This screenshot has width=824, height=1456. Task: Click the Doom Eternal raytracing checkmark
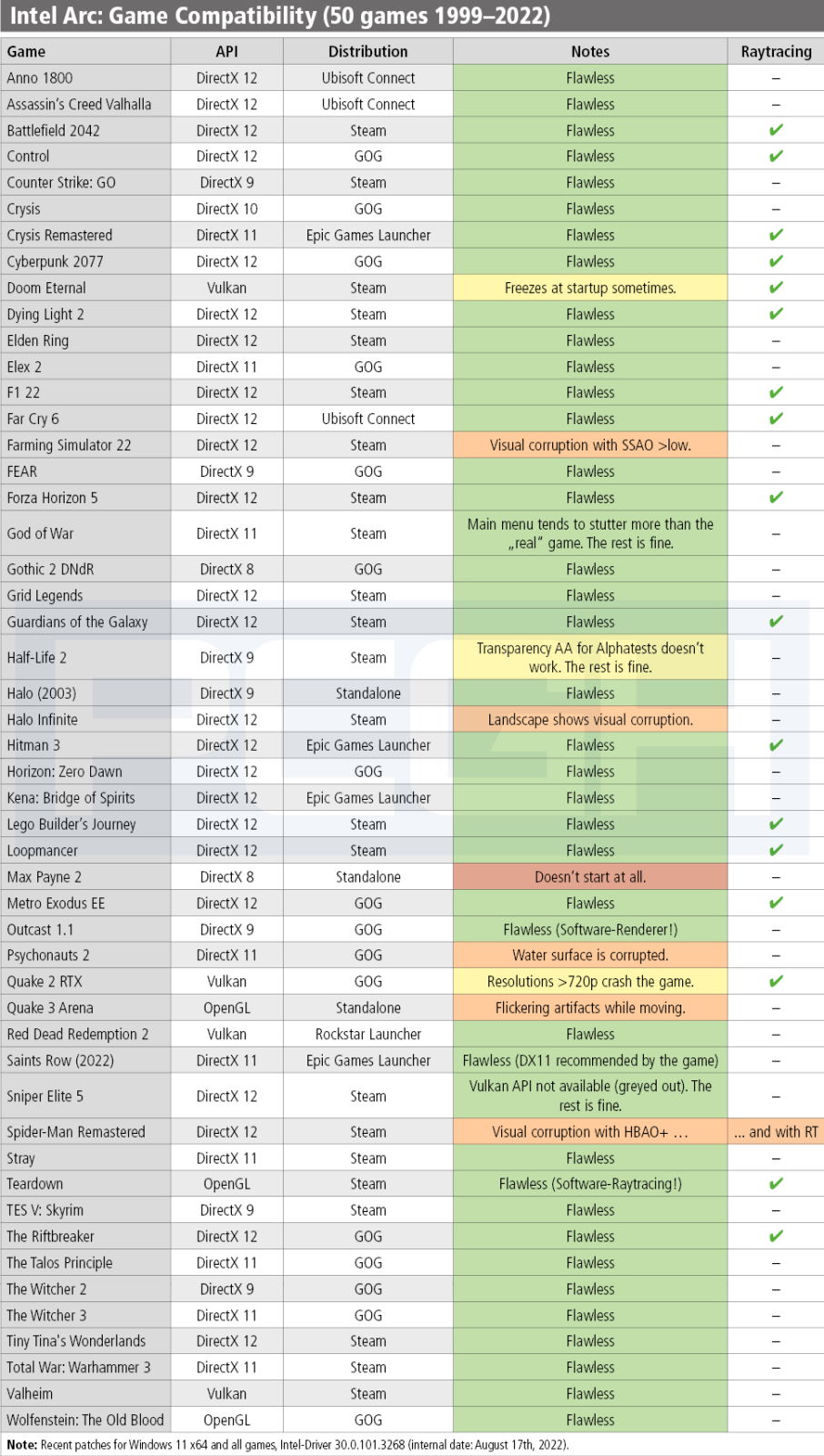[x=776, y=288]
